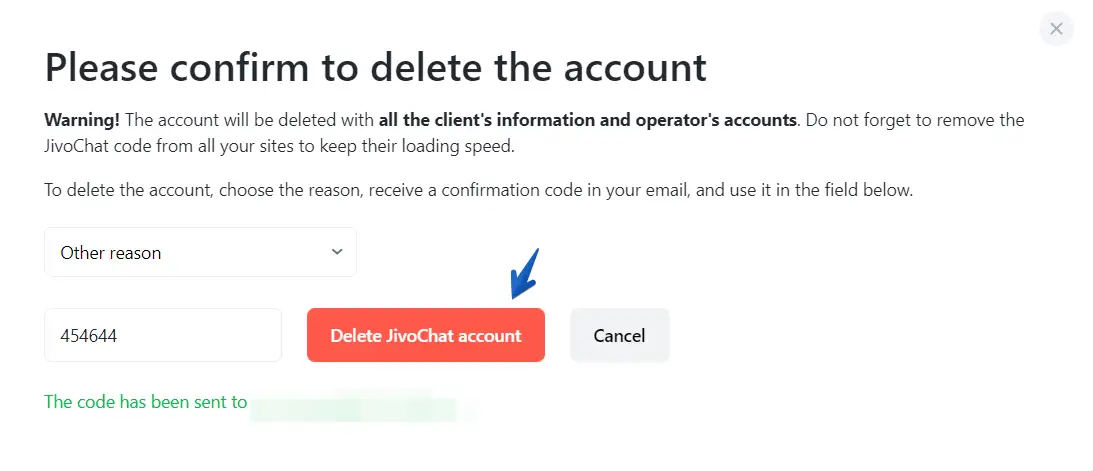Image resolution: width=1093 pixels, height=471 pixels.
Task: Click the 'Other reason' text inside the selector
Action: coord(110,253)
